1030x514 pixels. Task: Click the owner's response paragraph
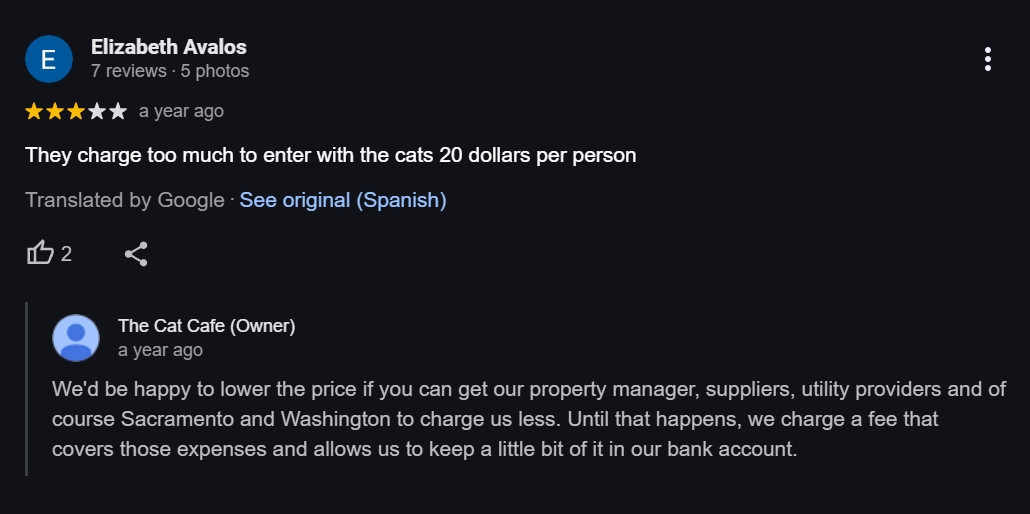(x=528, y=418)
